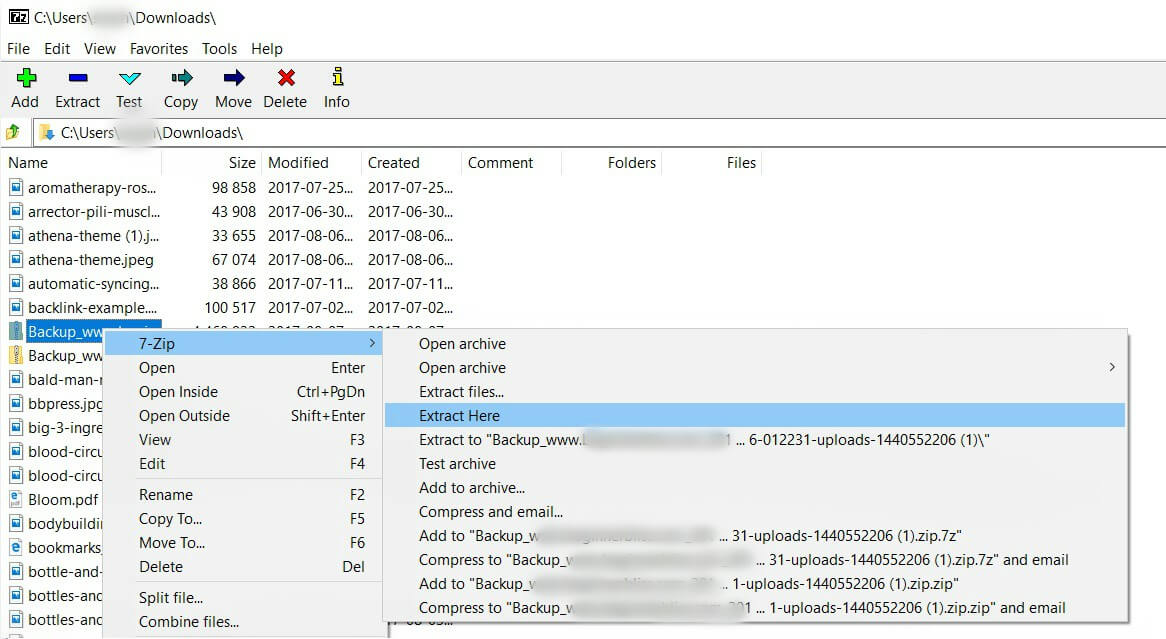The image size is (1166, 639).
Task: Click the Files column header
Action: (x=711, y=162)
